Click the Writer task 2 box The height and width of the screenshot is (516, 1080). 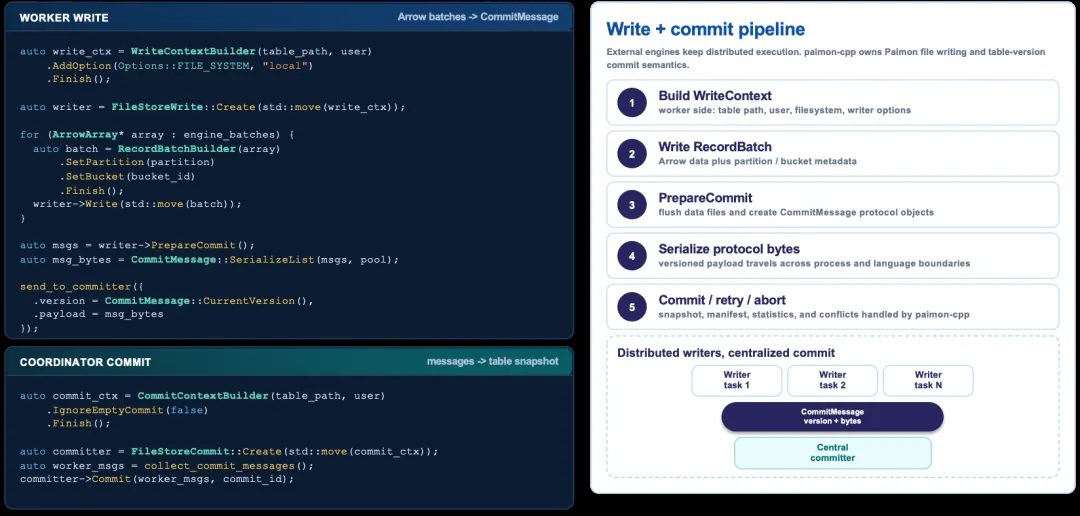point(832,380)
